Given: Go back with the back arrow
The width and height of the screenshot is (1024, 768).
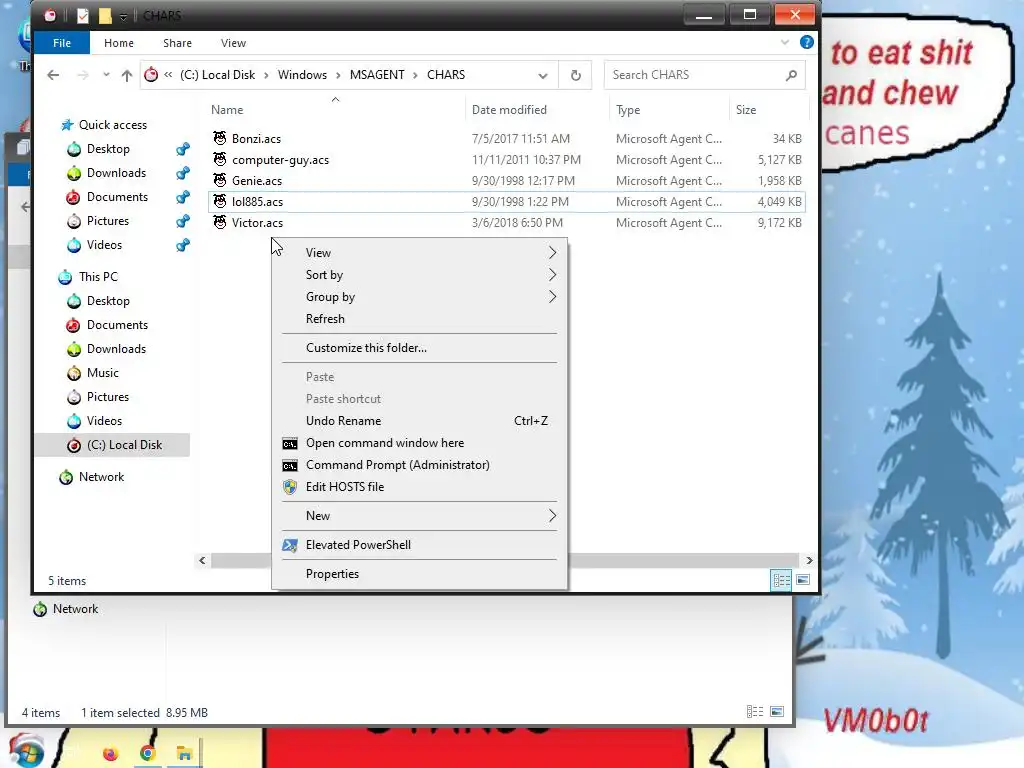Looking at the screenshot, I should [54, 75].
